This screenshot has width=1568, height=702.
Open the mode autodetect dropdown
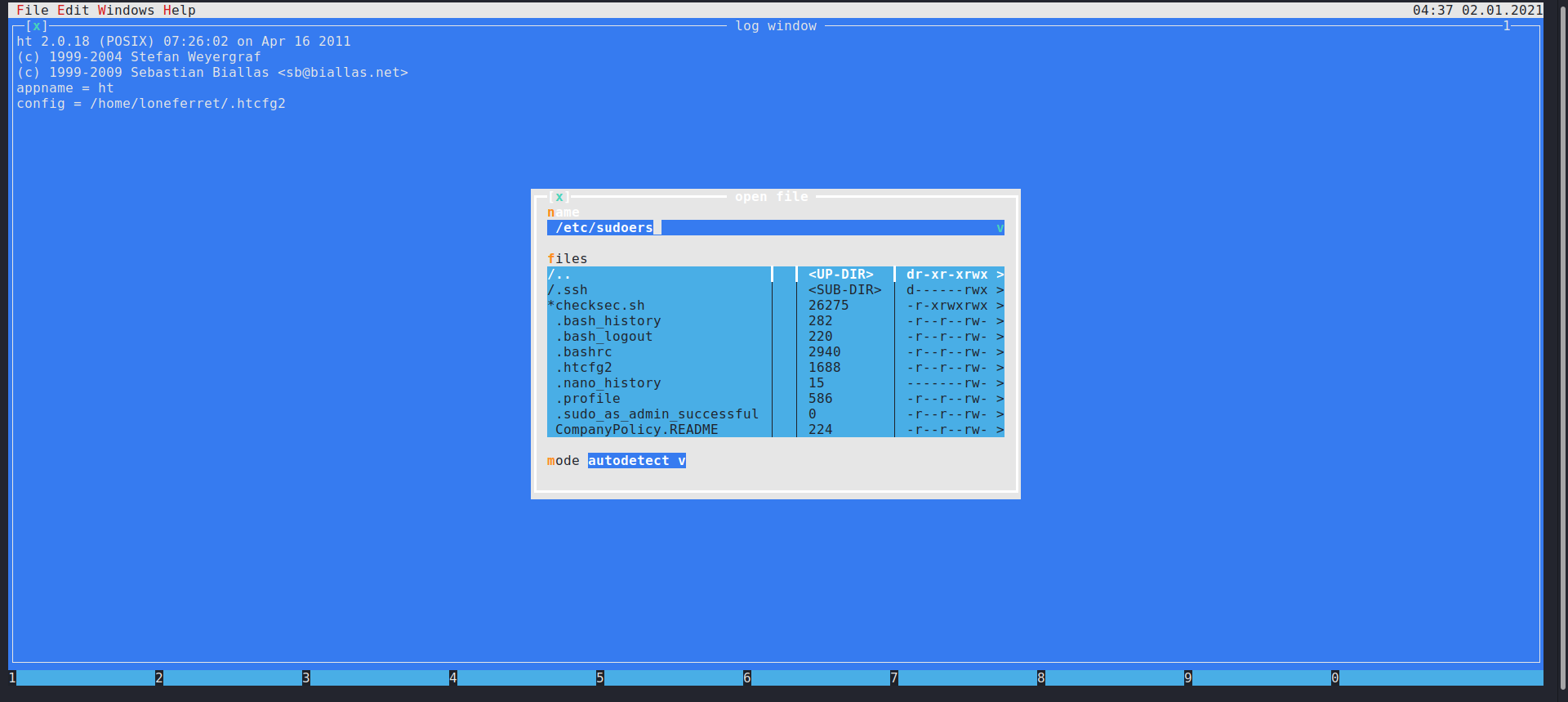point(636,461)
